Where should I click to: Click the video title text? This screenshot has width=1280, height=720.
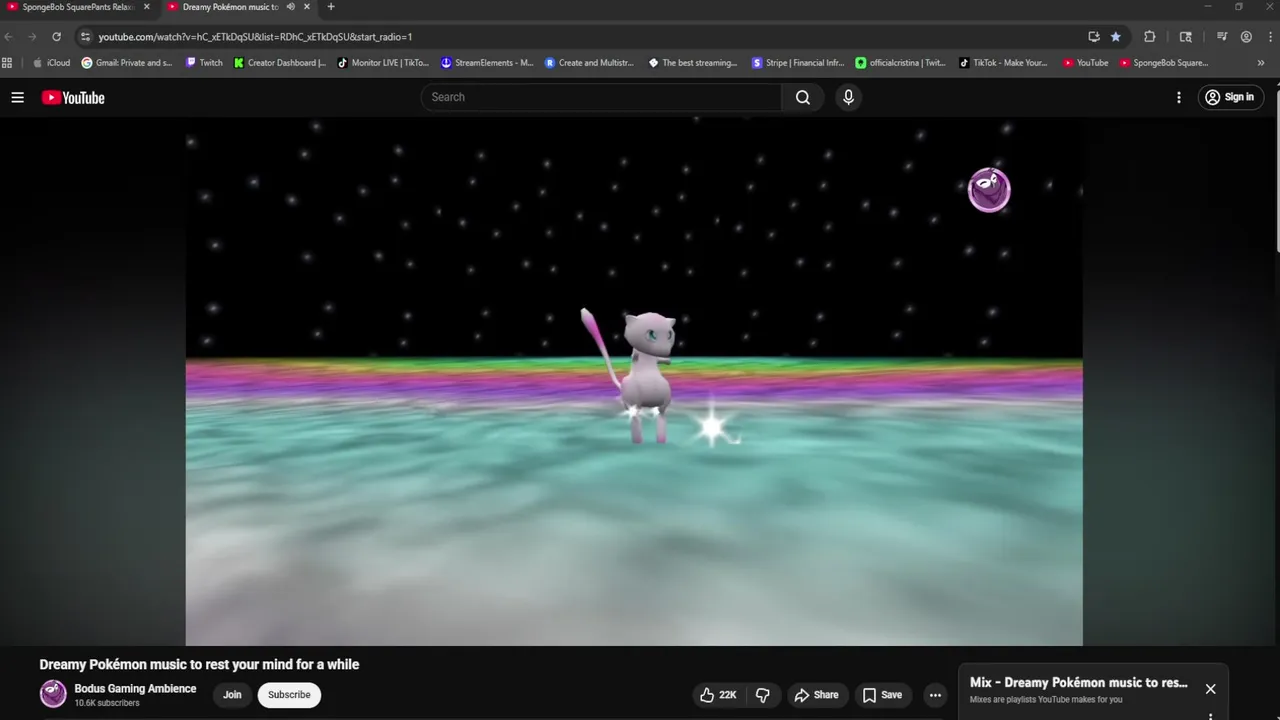tap(199, 664)
